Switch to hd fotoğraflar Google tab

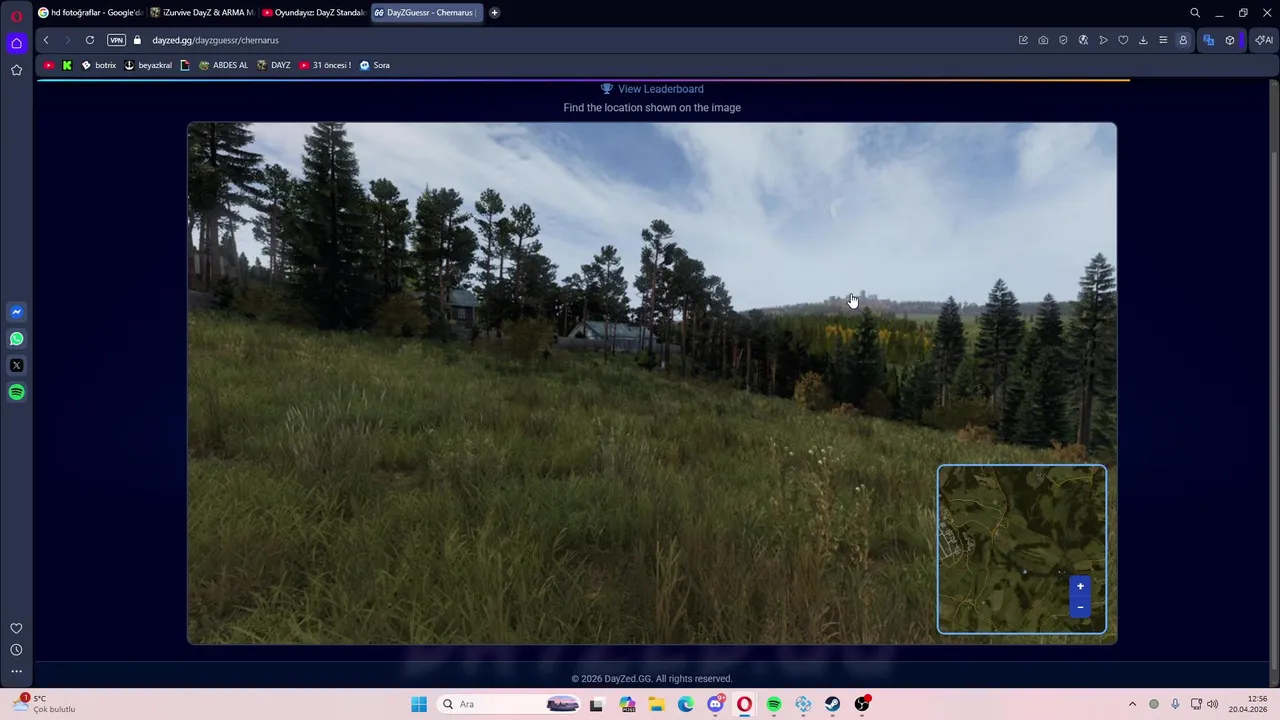click(90, 13)
